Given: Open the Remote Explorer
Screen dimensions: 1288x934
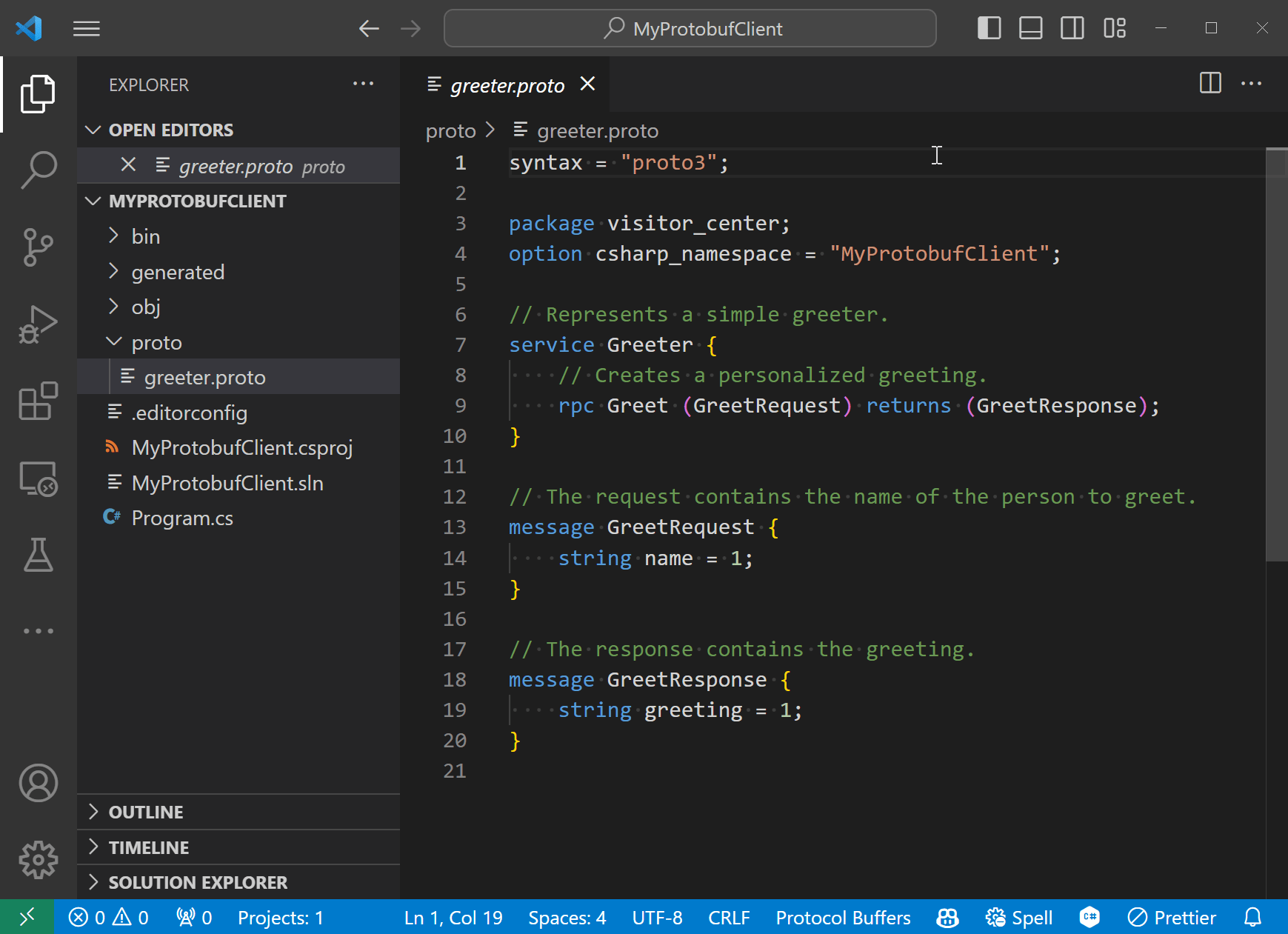Looking at the screenshot, I should tap(38, 478).
